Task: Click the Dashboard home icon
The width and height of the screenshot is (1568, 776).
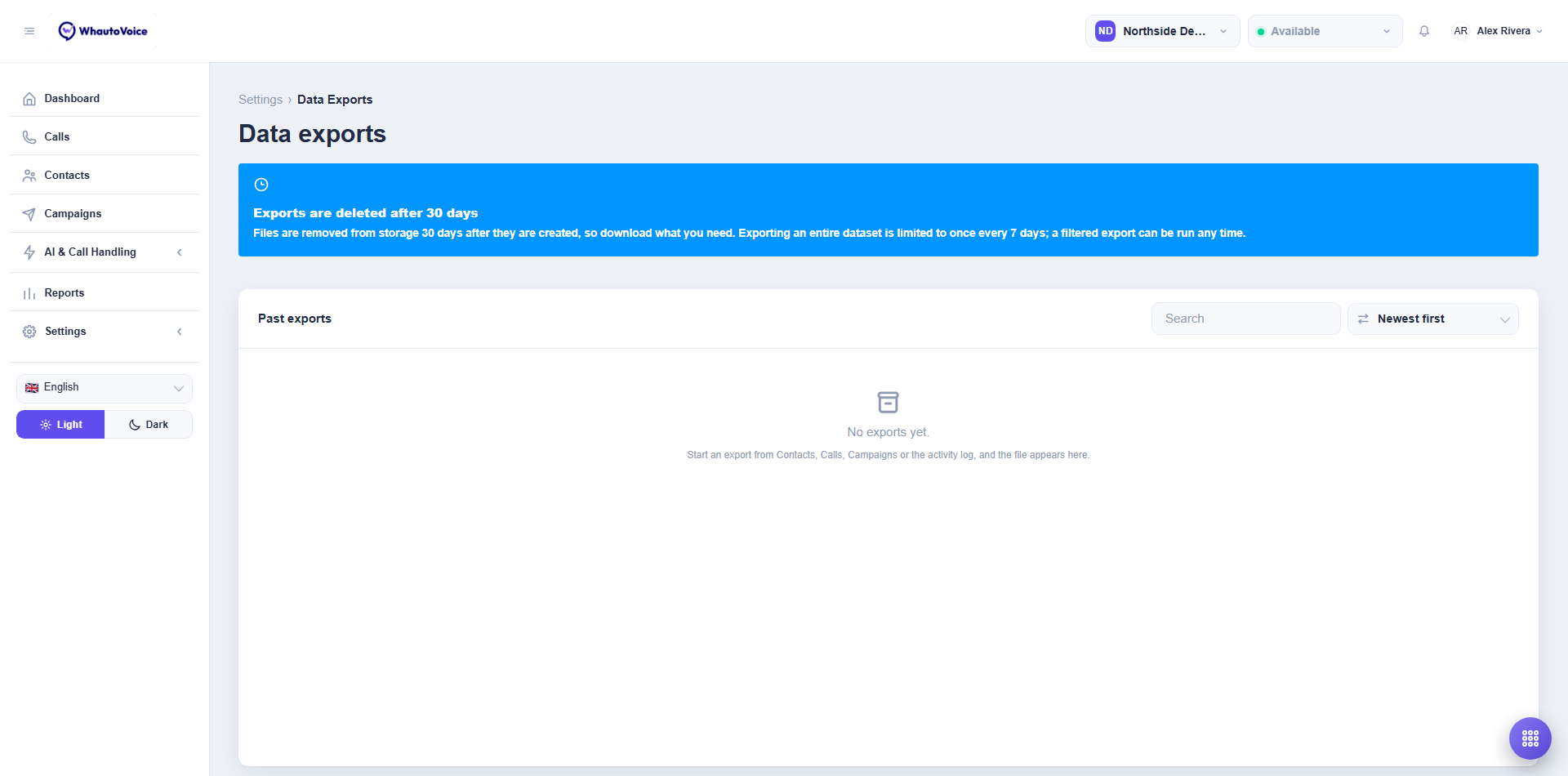Action: click(x=29, y=99)
